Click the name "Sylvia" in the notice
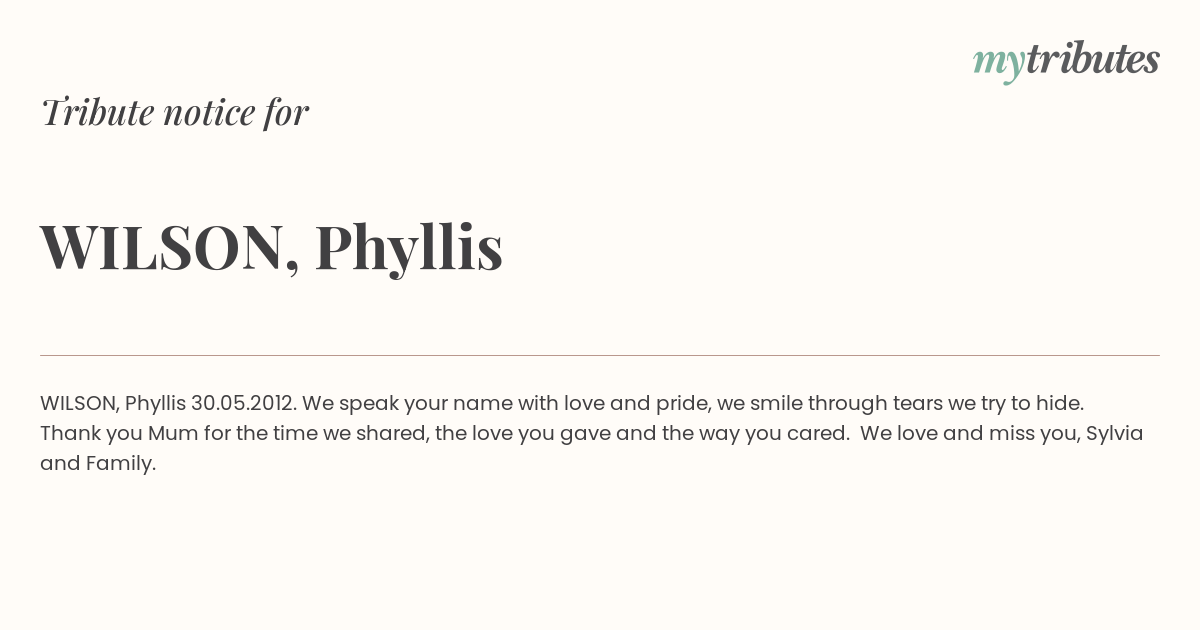 1115,434
